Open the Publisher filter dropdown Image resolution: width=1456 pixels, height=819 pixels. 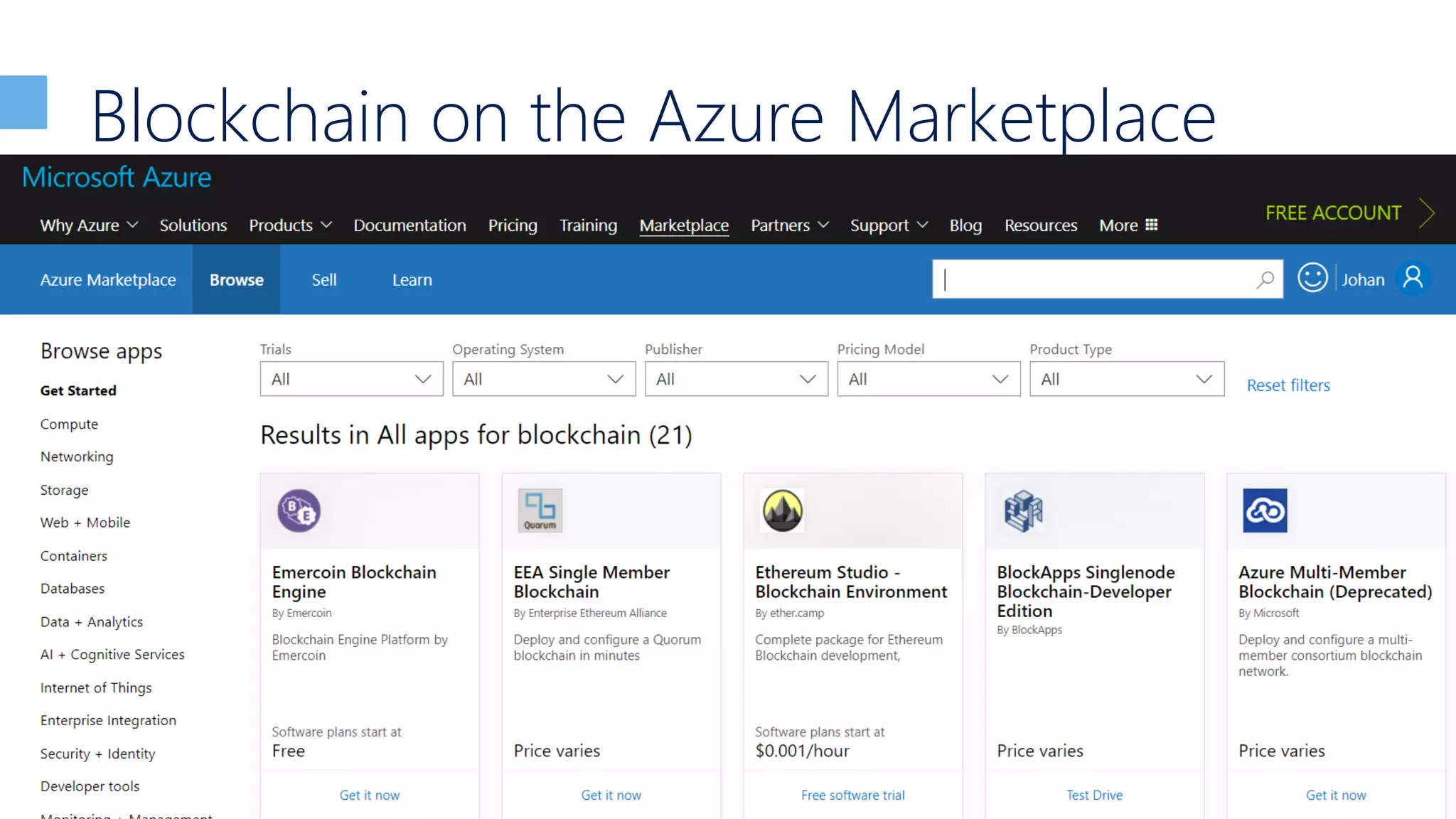[x=737, y=379]
